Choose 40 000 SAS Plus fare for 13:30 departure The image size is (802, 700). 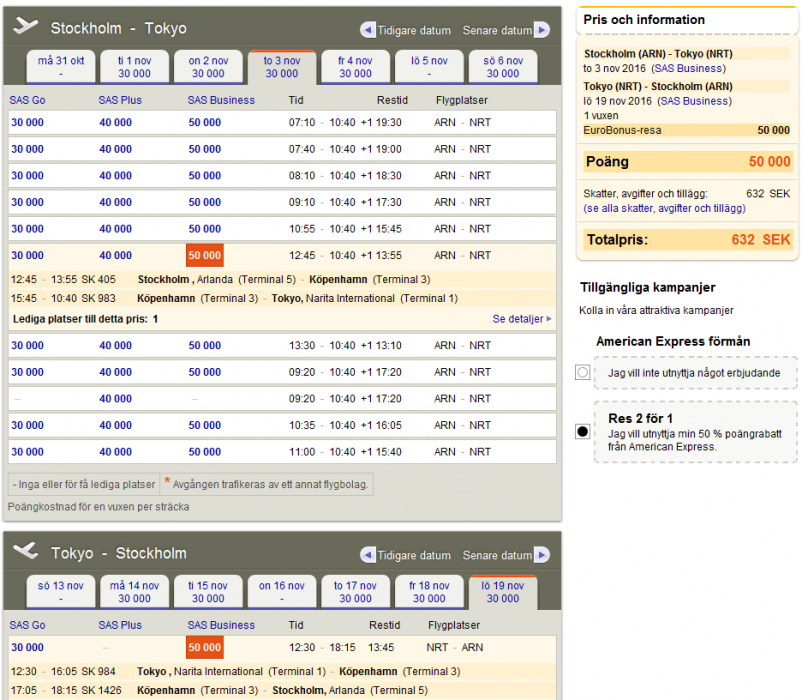[x=115, y=346]
